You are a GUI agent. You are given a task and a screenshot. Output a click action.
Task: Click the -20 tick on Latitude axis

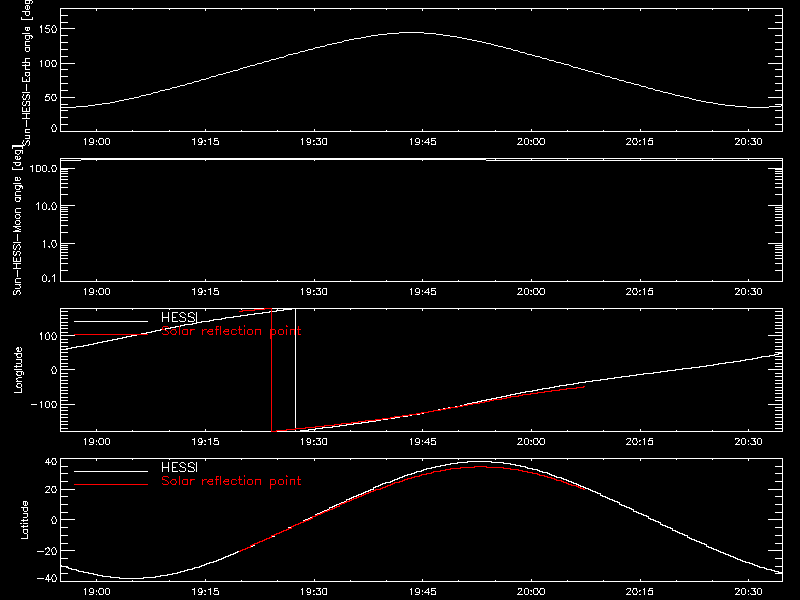[47, 551]
